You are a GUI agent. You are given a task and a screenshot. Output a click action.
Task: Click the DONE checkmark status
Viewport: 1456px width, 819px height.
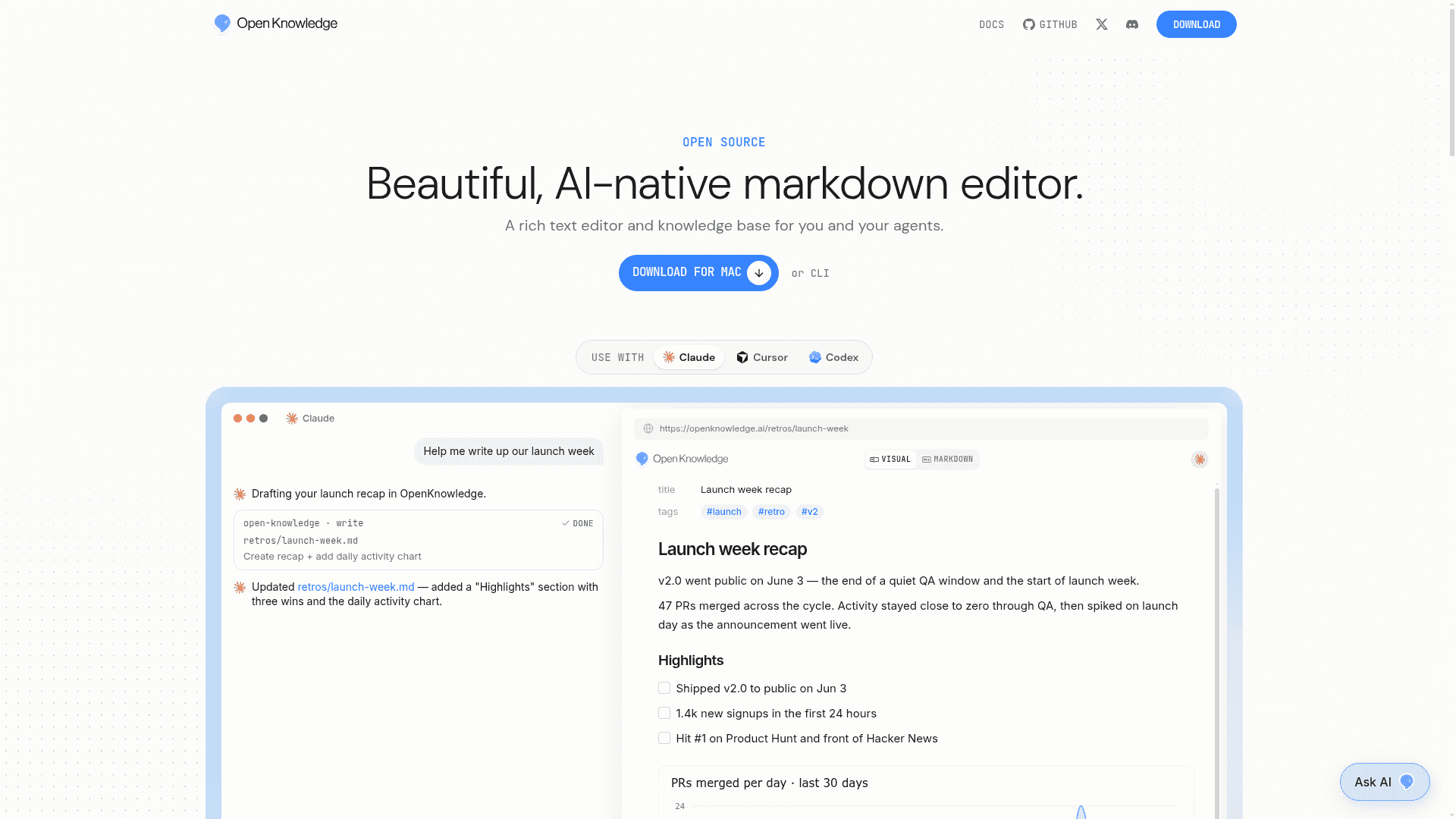pyautogui.click(x=577, y=523)
